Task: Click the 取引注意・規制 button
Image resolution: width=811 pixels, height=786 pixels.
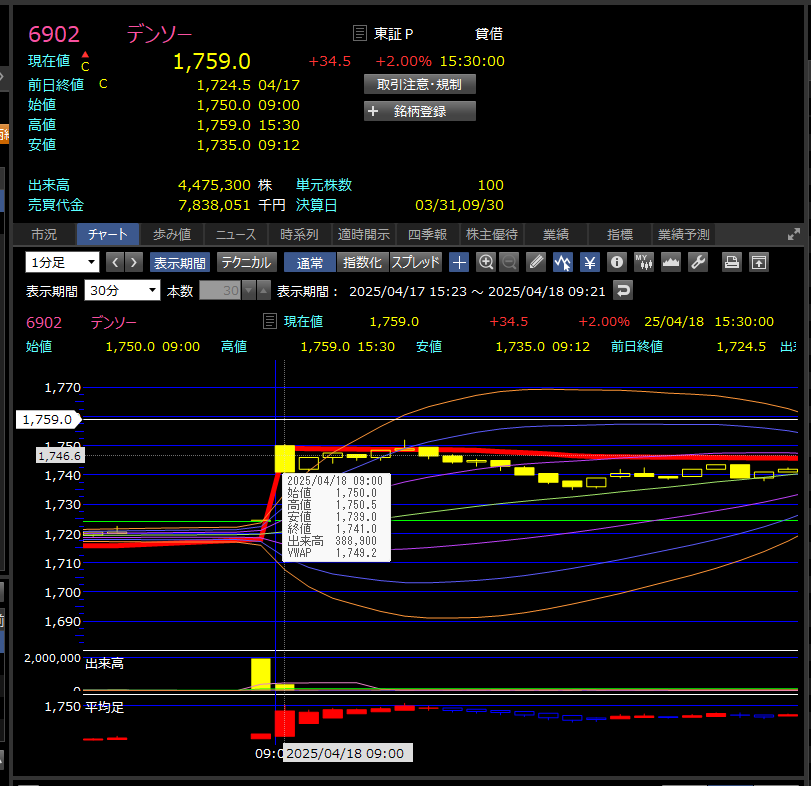Action: 419,84
